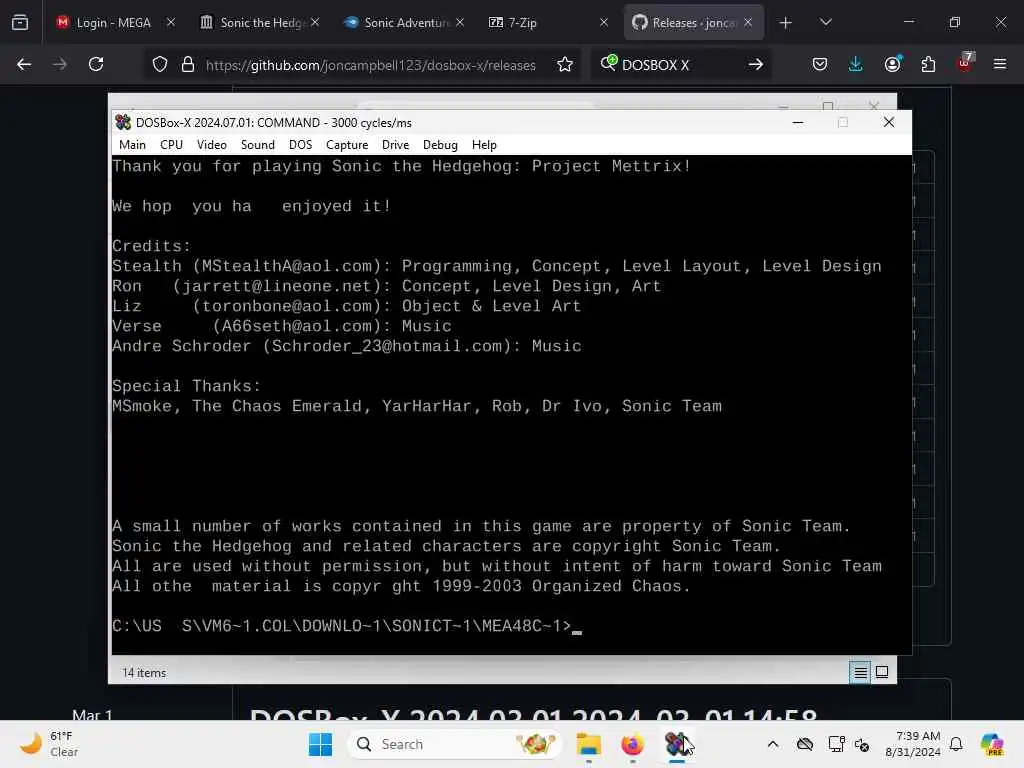Close the Sonic Adventure tab

460,23
